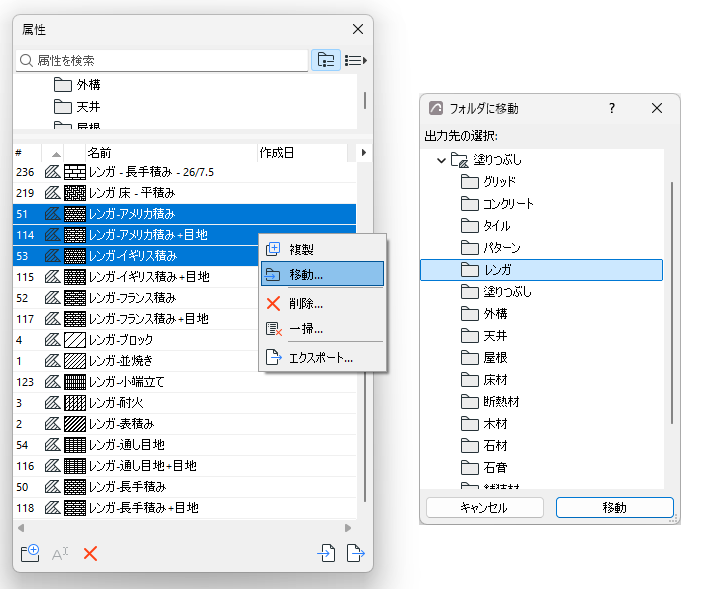
Task: Click the red delete X icon at bottom
Action: pos(90,554)
